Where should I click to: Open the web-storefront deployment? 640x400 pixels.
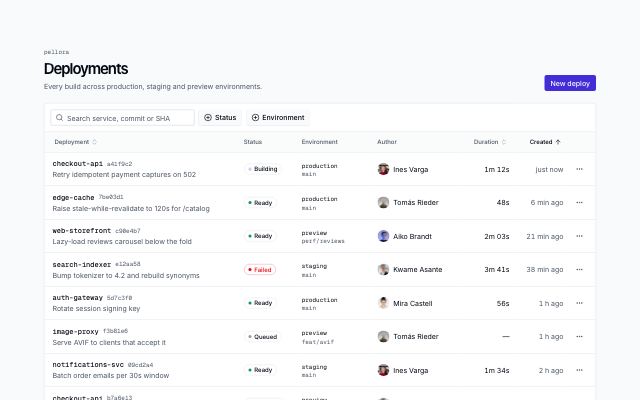tap(82, 231)
